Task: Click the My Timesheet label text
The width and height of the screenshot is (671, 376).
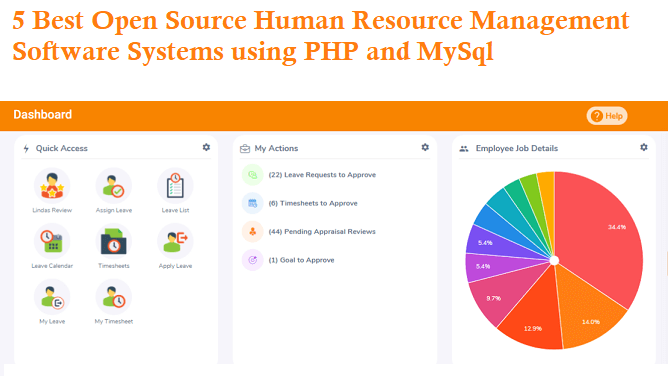Action: point(114,321)
